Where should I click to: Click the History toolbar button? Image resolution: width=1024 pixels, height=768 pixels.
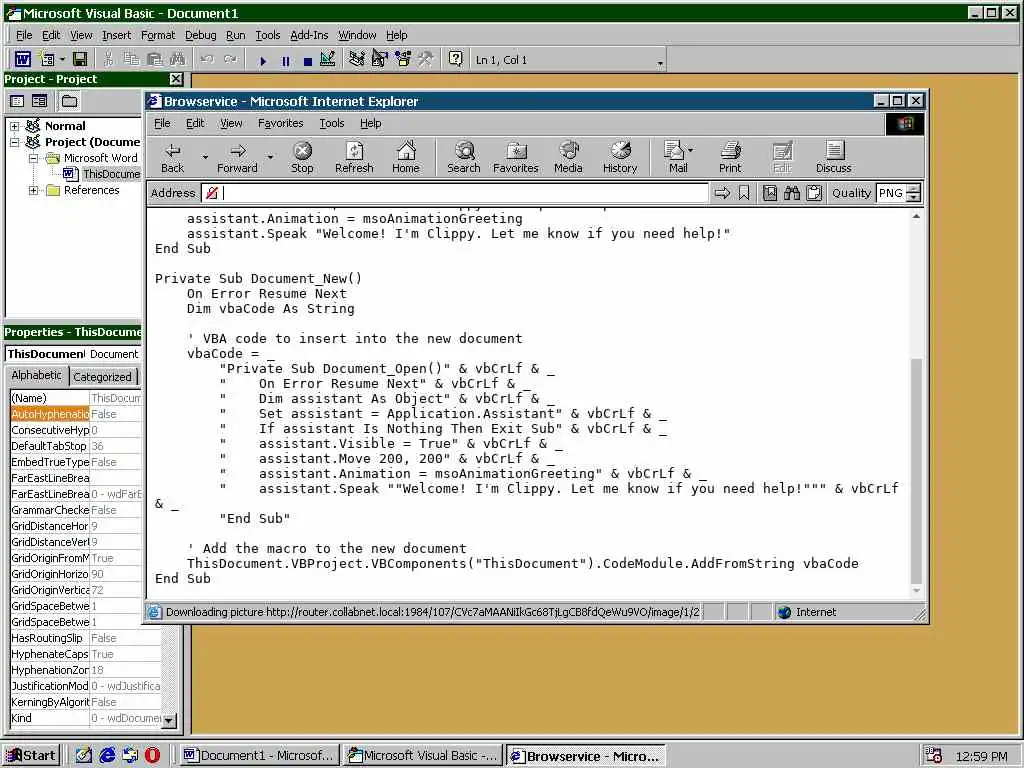coord(620,158)
